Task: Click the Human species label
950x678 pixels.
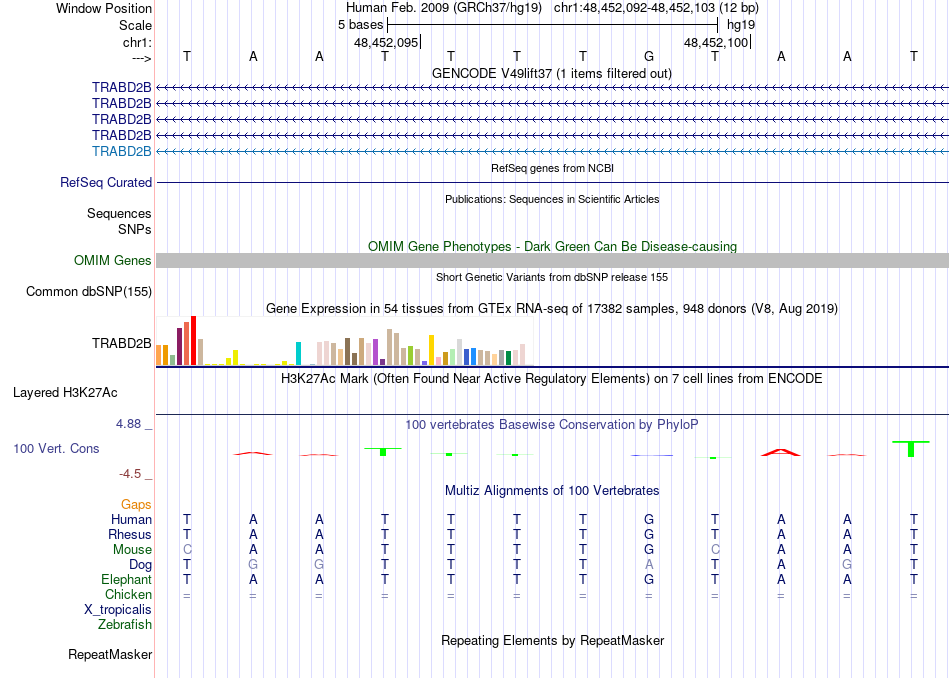Action: click(x=131, y=519)
